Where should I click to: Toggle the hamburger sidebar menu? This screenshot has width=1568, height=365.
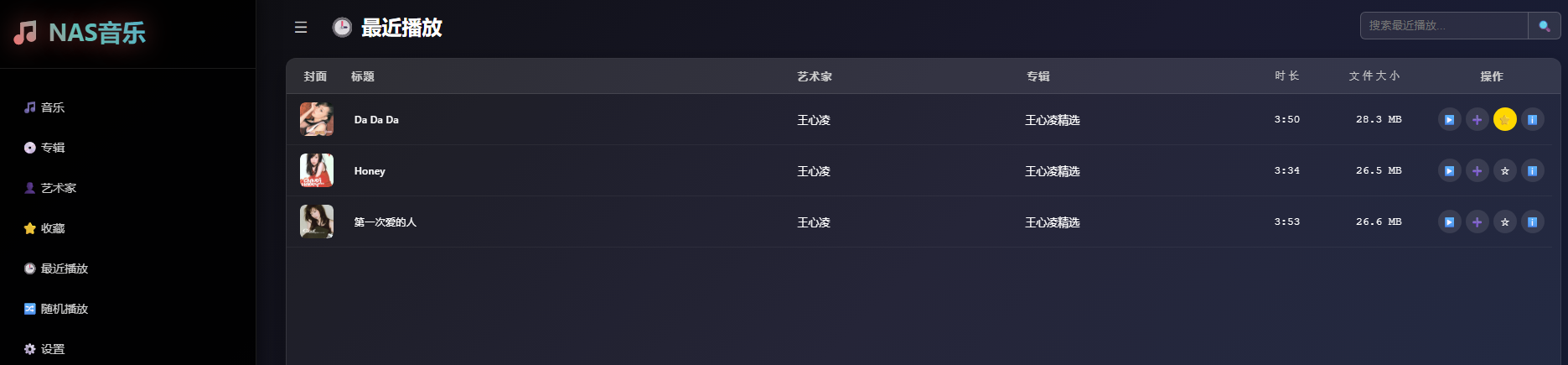[x=301, y=28]
